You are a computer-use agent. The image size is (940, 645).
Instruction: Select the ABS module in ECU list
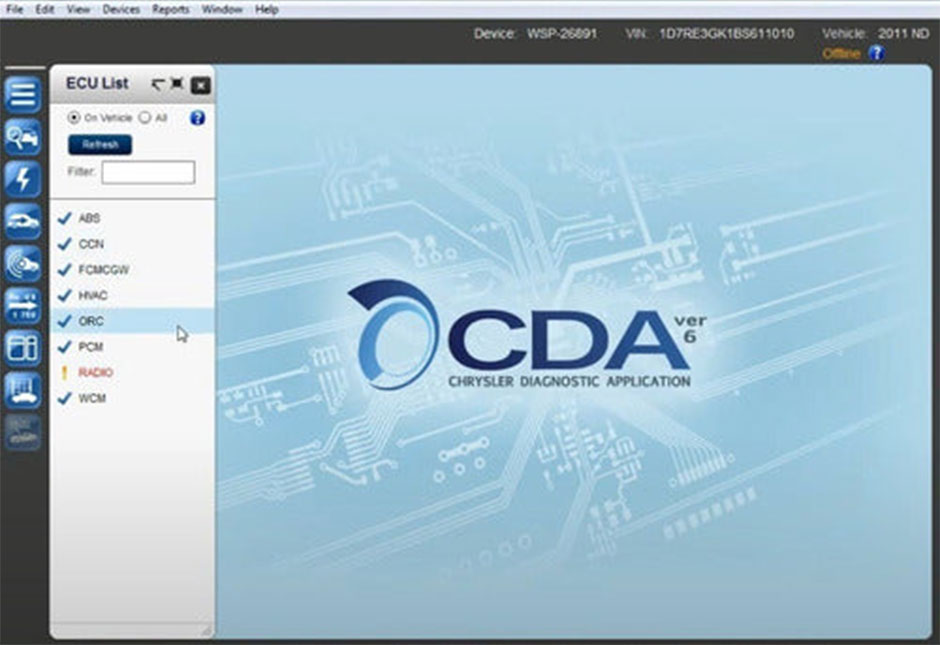coord(132,218)
